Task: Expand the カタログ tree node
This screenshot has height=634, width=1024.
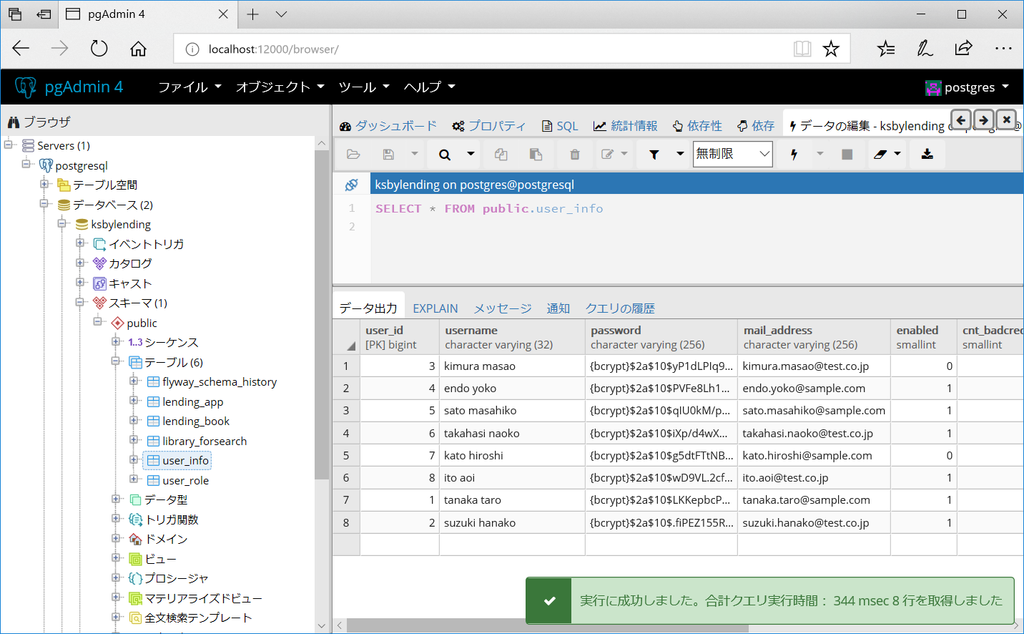Action: (x=80, y=262)
